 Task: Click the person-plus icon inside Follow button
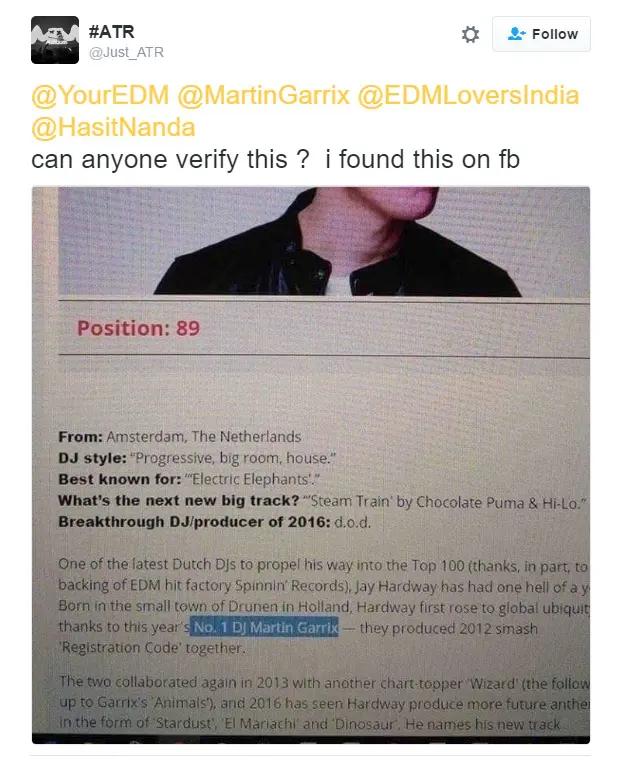pos(516,34)
